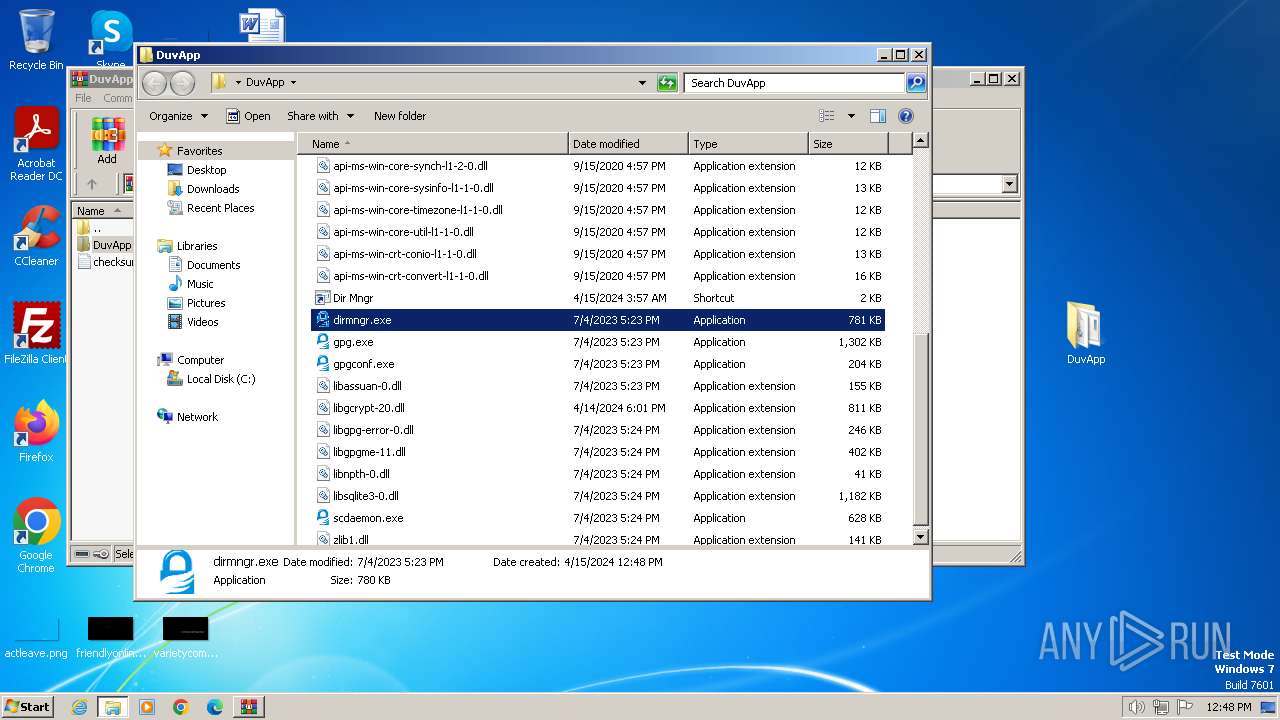Select the DuvApp folder on desktop
This screenshot has width=1280, height=720.
(x=1085, y=333)
